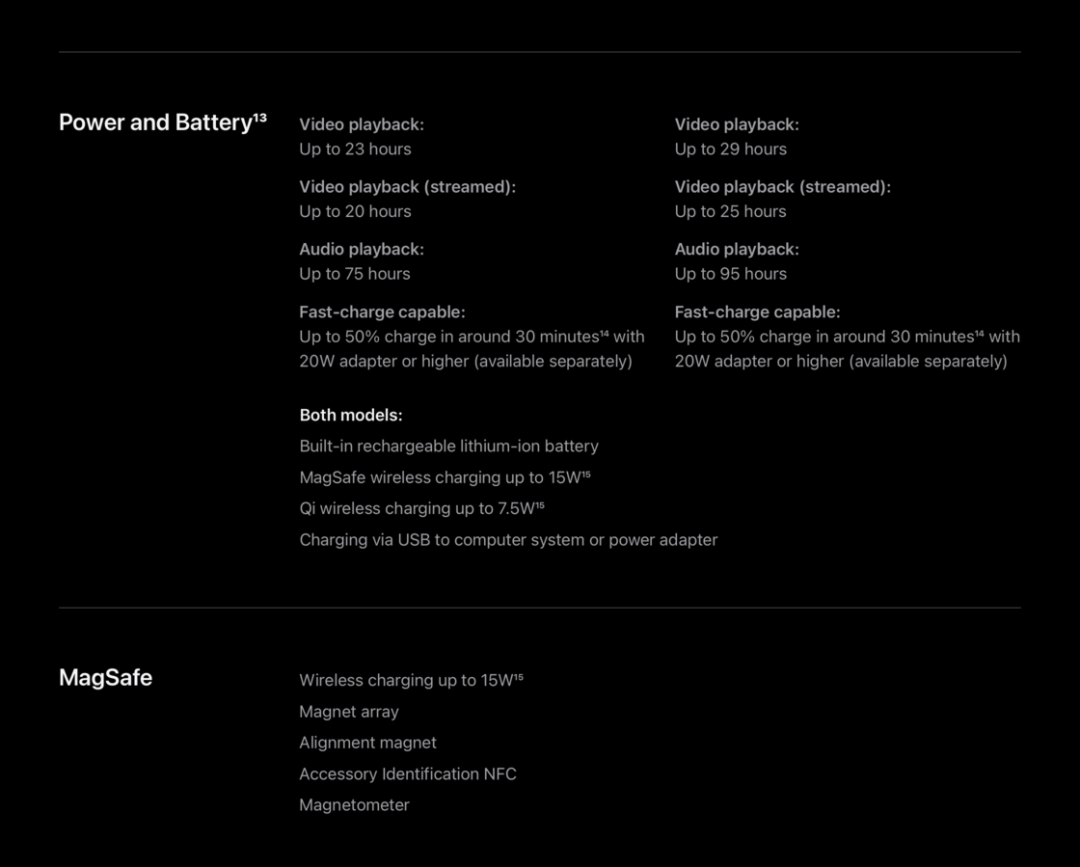The height and width of the screenshot is (867, 1080).
Task: Click footnote 15 after MagSafe section's Wireless charging line
Action: point(519,677)
